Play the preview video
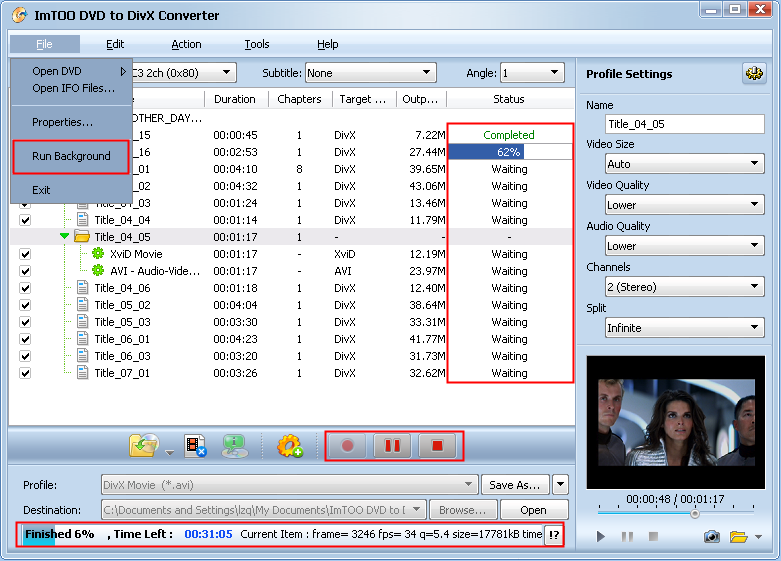Image resolution: width=781 pixels, height=561 pixels. pos(601,536)
